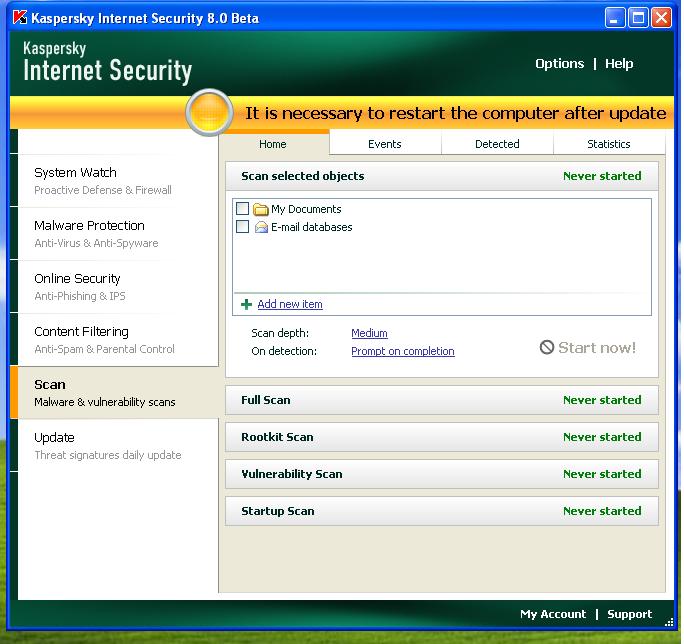Click the yellow protection status orb
684x644 pixels.
(x=209, y=112)
